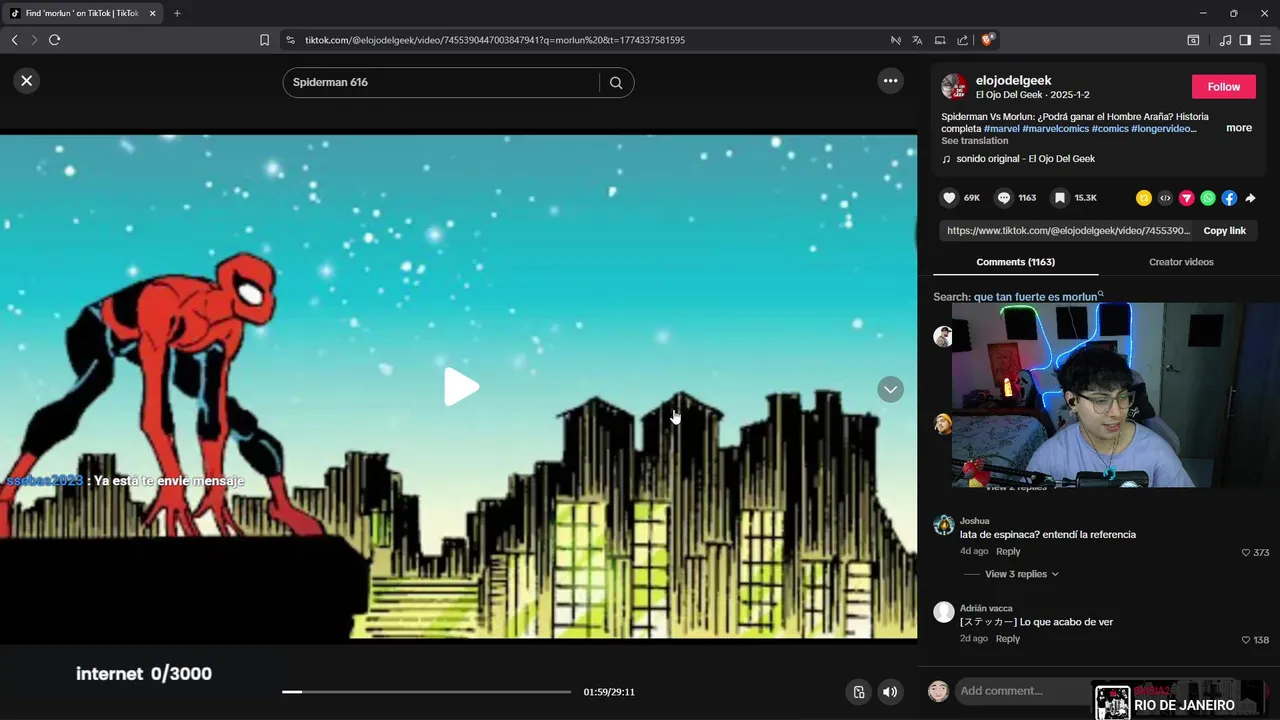Play the paused video
Image resolution: width=1280 pixels, height=720 pixels.
click(460, 387)
